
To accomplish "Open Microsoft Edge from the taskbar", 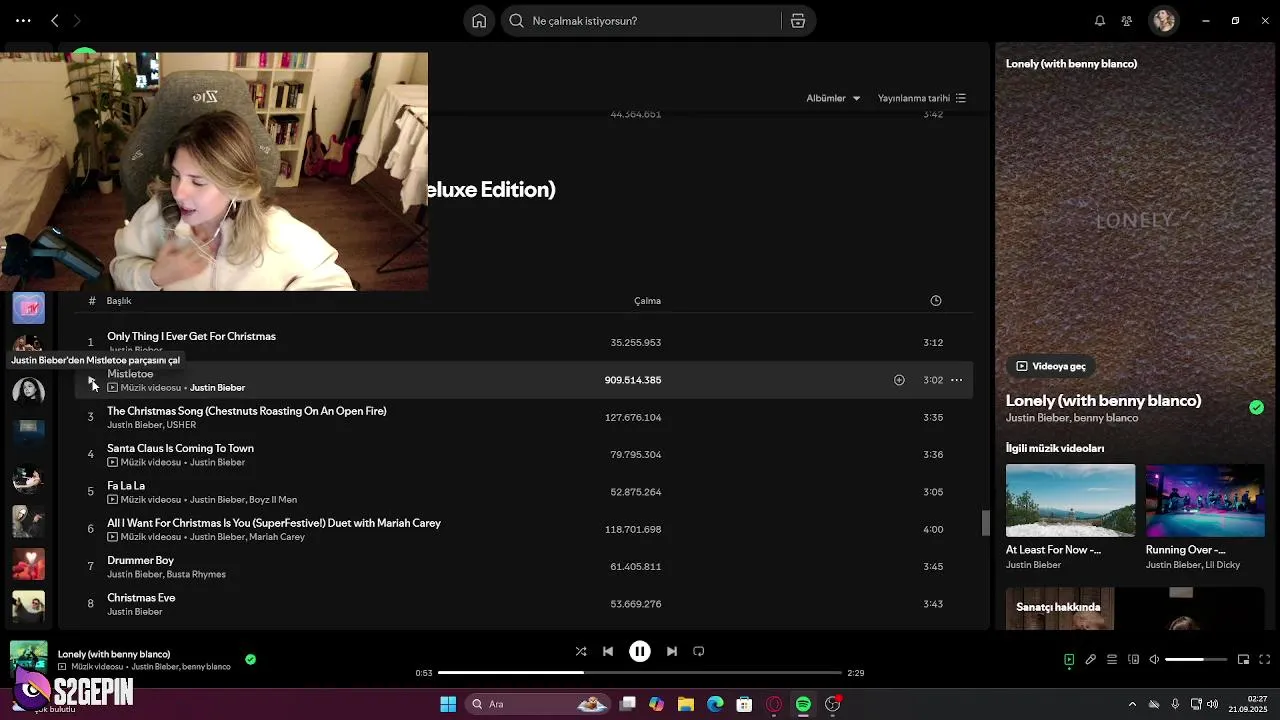I will (715, 704).
